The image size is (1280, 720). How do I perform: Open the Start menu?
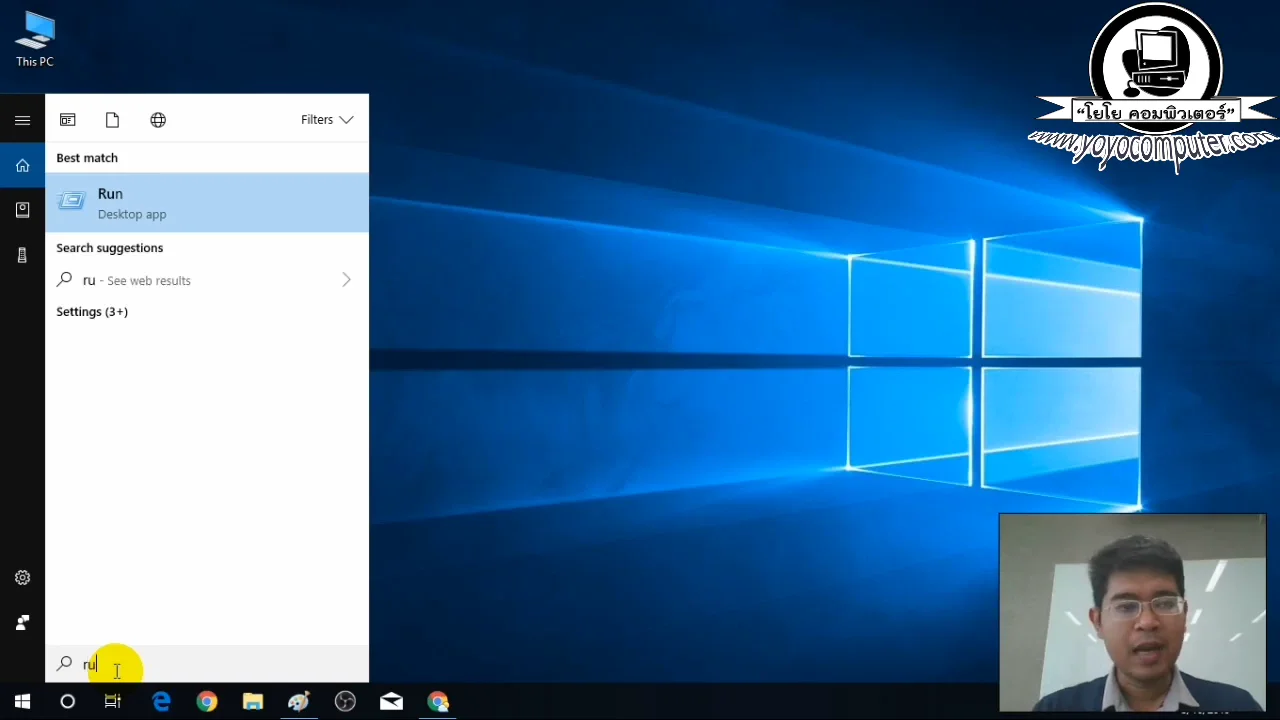point(21,701)
